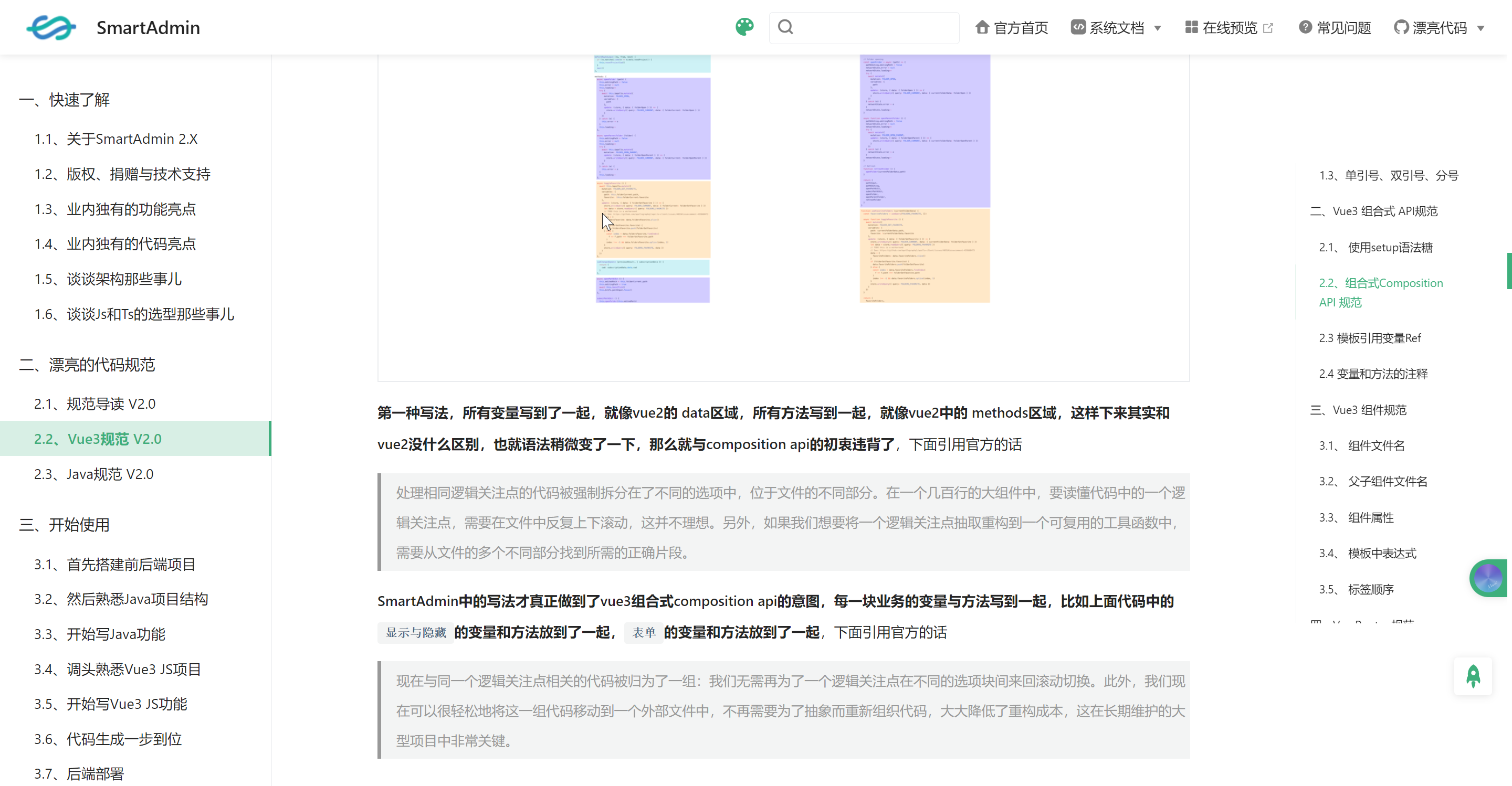Click the grid icon beside 在线预览
This screenshot has width=1512, height=786.
pos(1191,27)
